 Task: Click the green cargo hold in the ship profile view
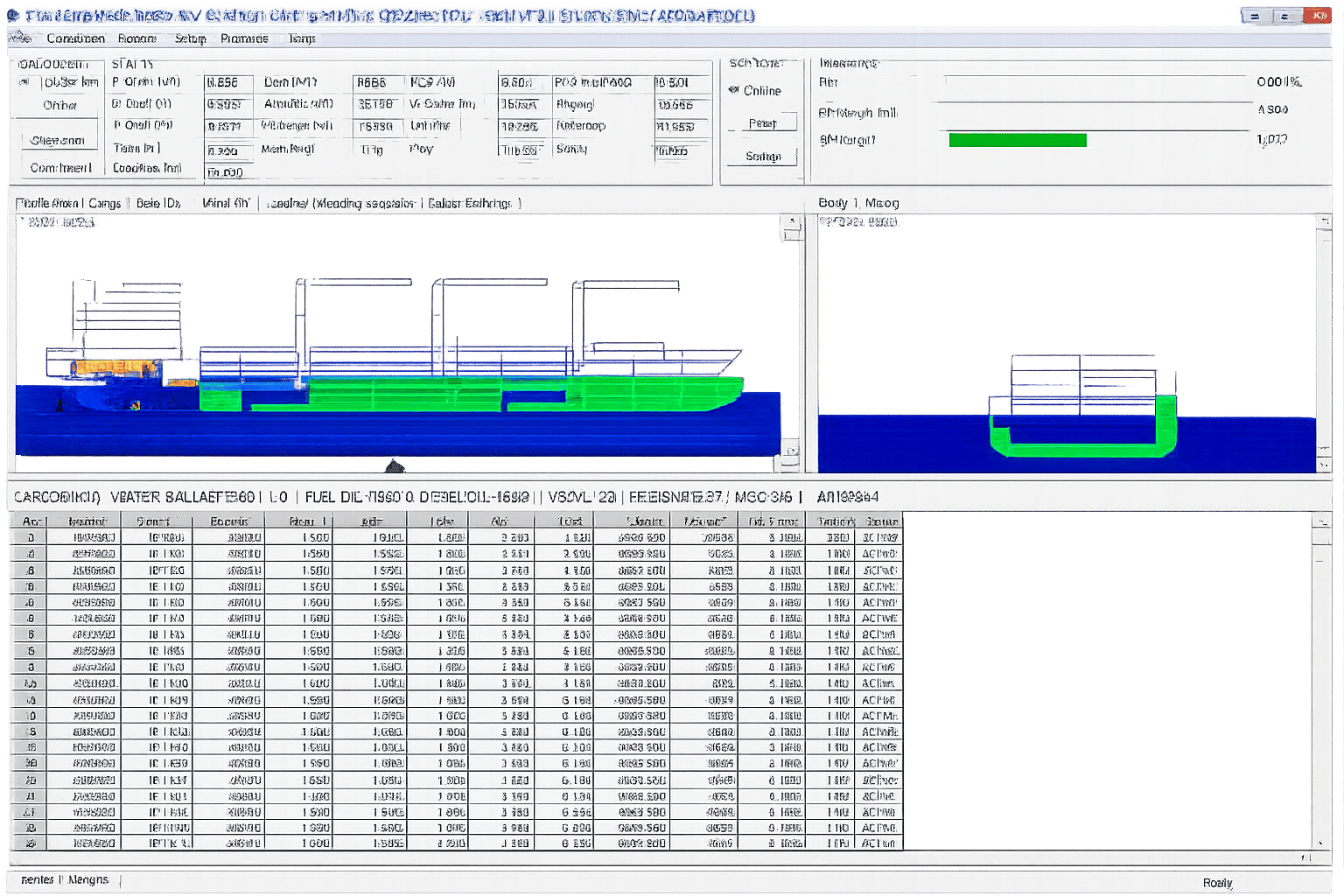click(x=471, y=393)
